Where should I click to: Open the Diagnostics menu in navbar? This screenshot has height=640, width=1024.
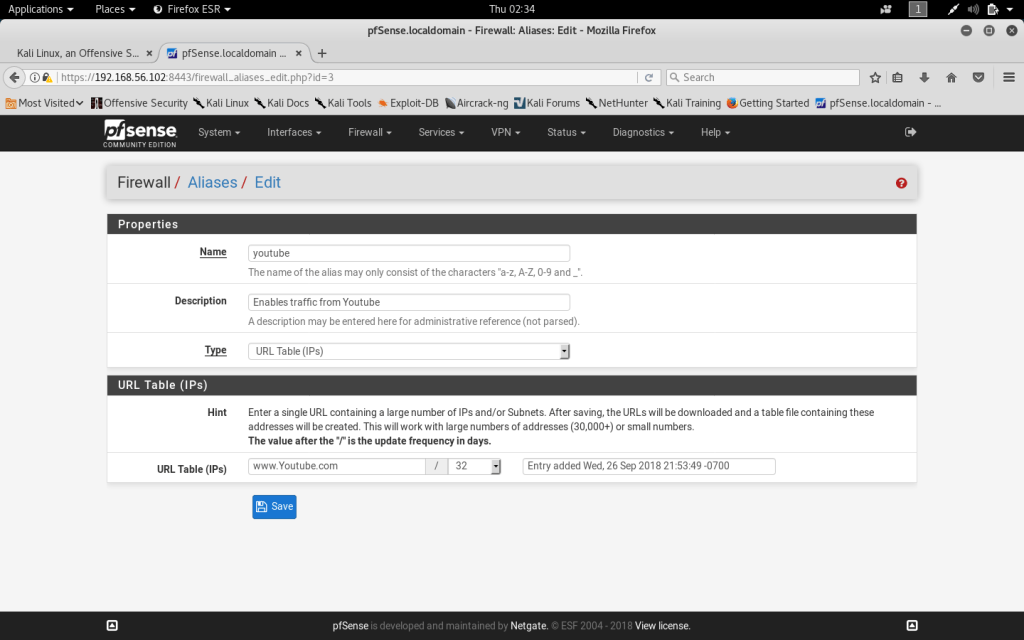click(643, 132)
